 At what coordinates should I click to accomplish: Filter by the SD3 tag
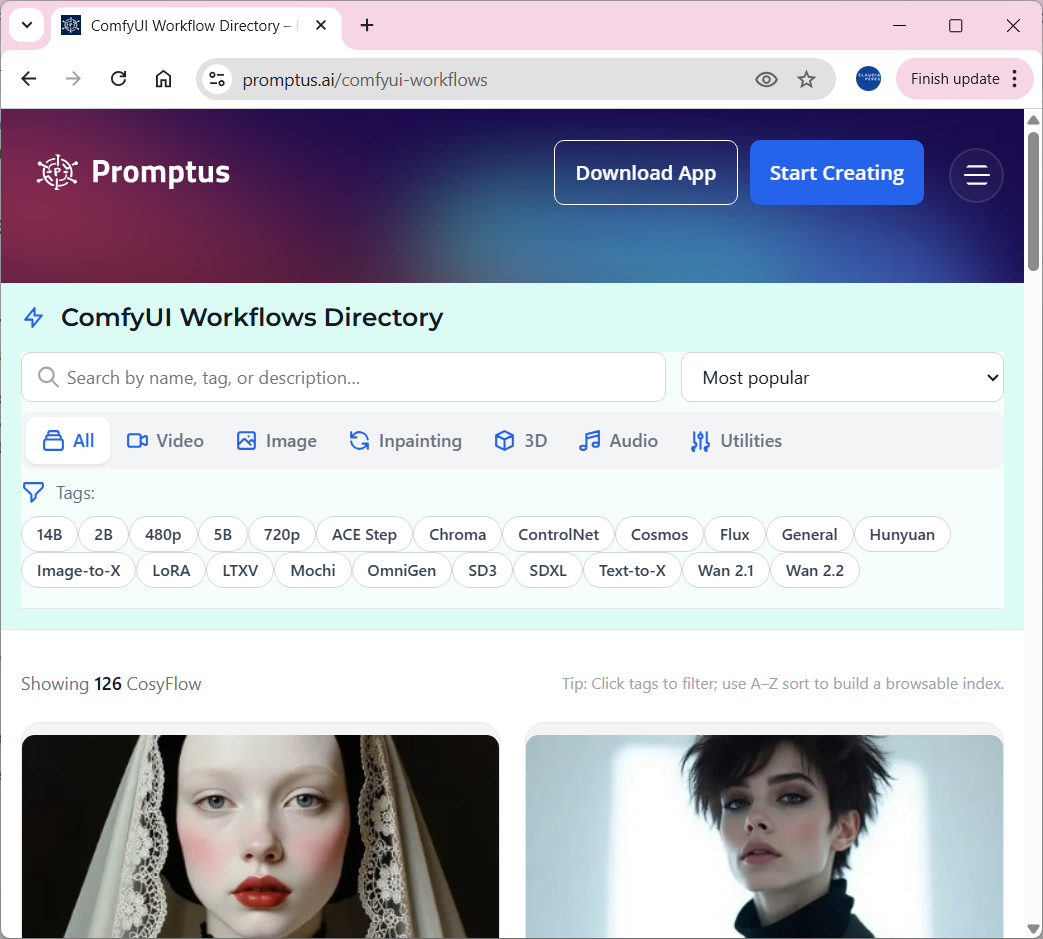[482, 570]
